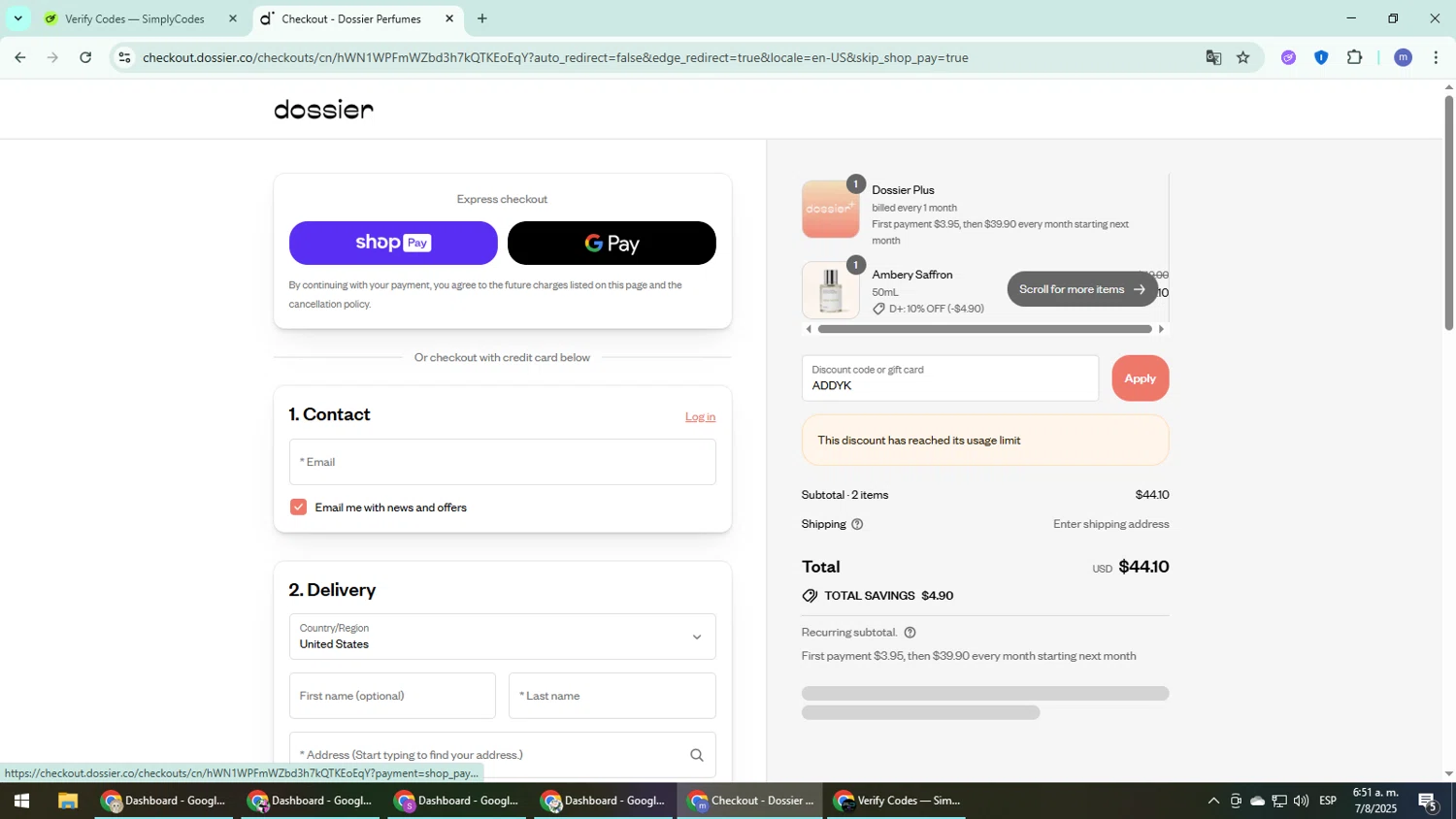Screen dimensions: 1456x819
Task: Open the blue shield extension icon
Action: [1321, 57]
